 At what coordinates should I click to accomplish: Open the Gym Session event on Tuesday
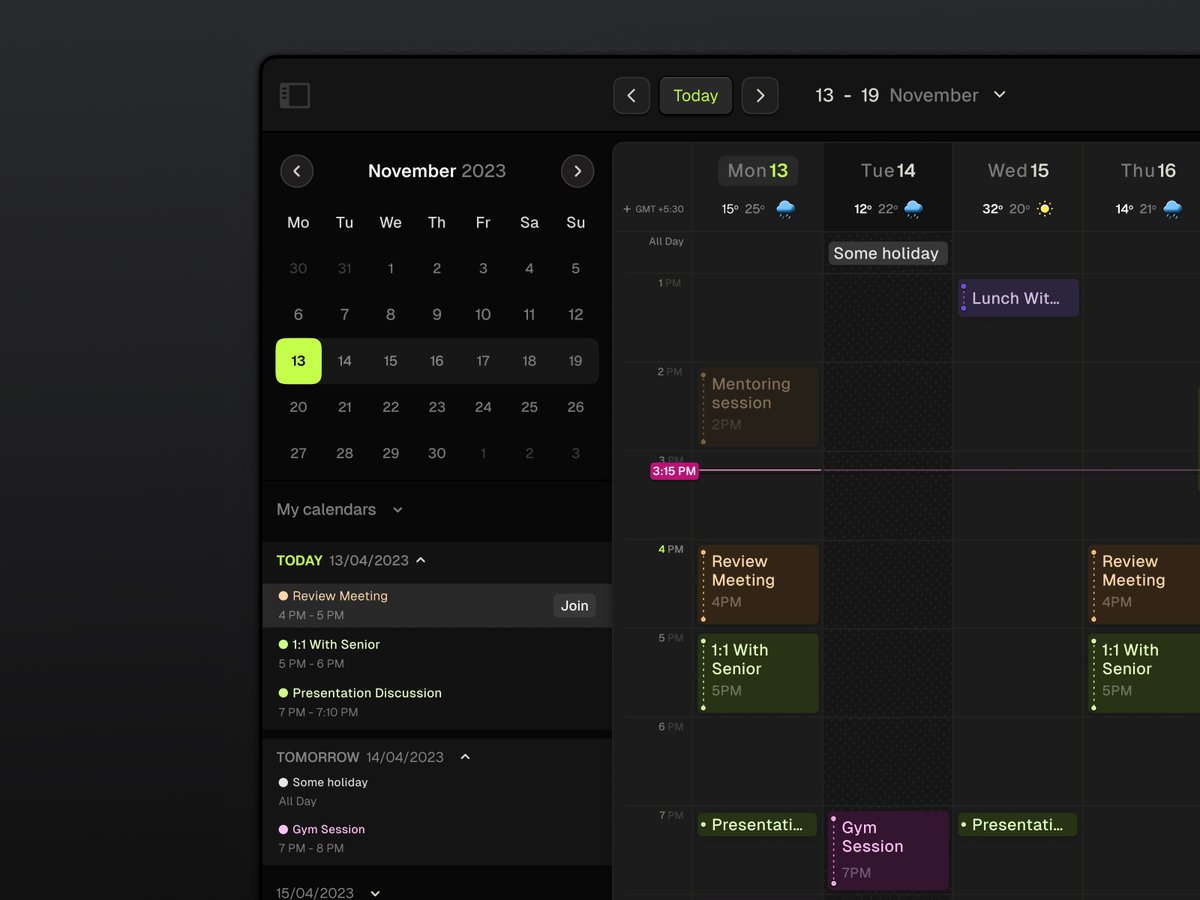888,850
